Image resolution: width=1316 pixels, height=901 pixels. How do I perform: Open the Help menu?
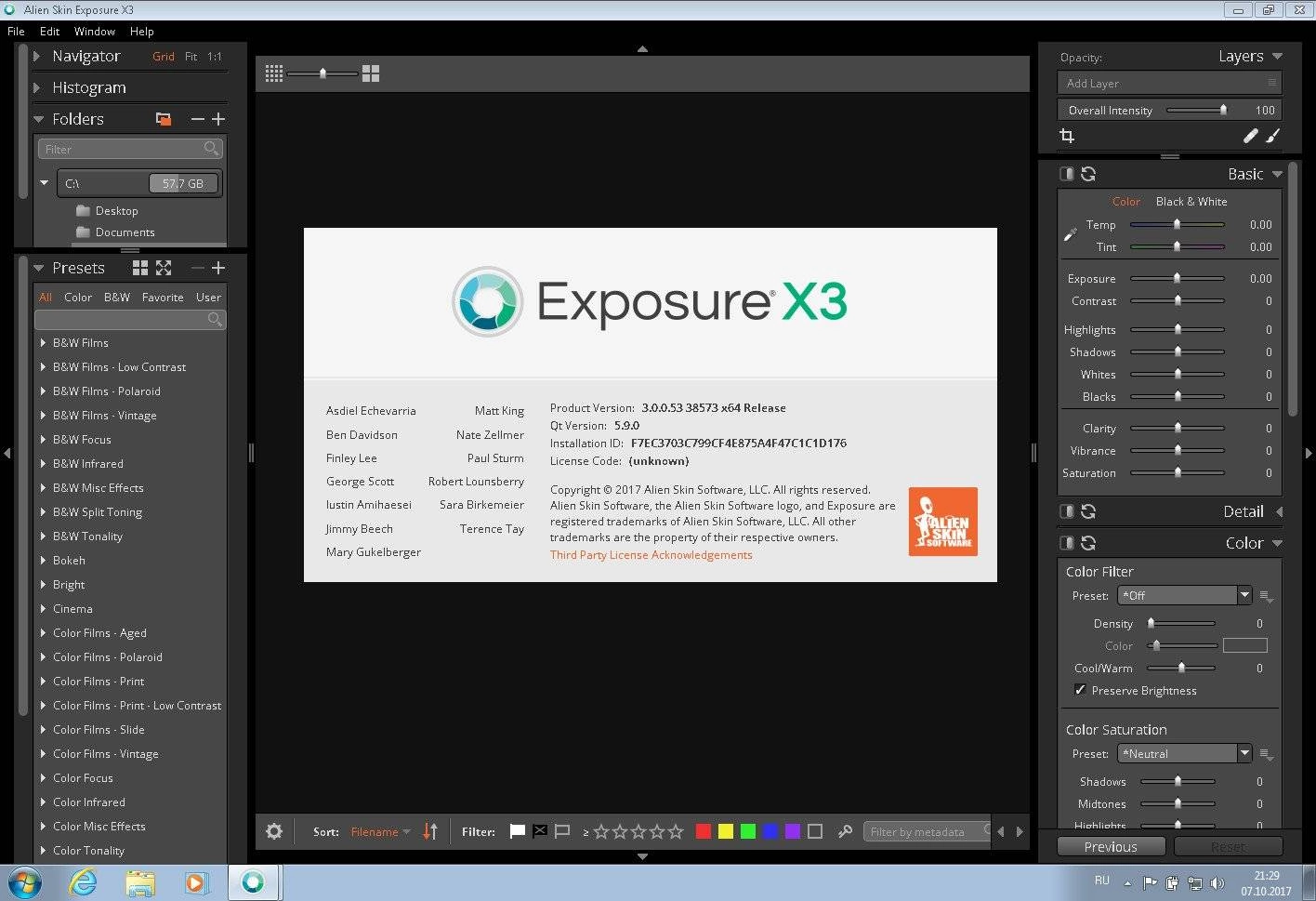(x=141, y=31)
